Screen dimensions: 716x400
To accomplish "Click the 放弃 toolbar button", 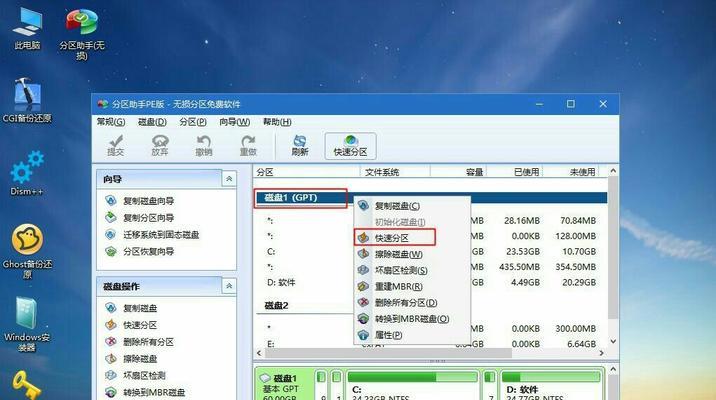I will coord(160,146).
